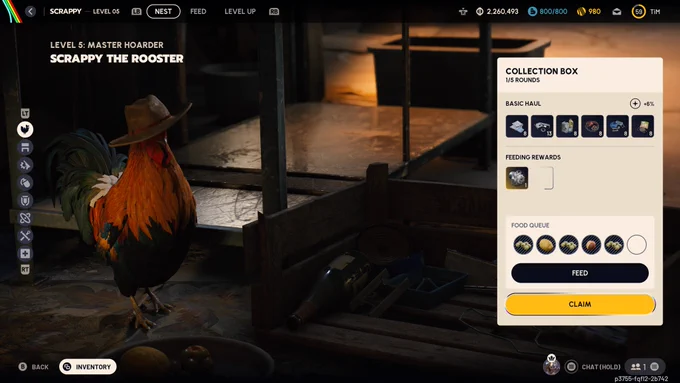
Task: Click the RT trigger icon in sidebar
Action: [x=25, y=269]
